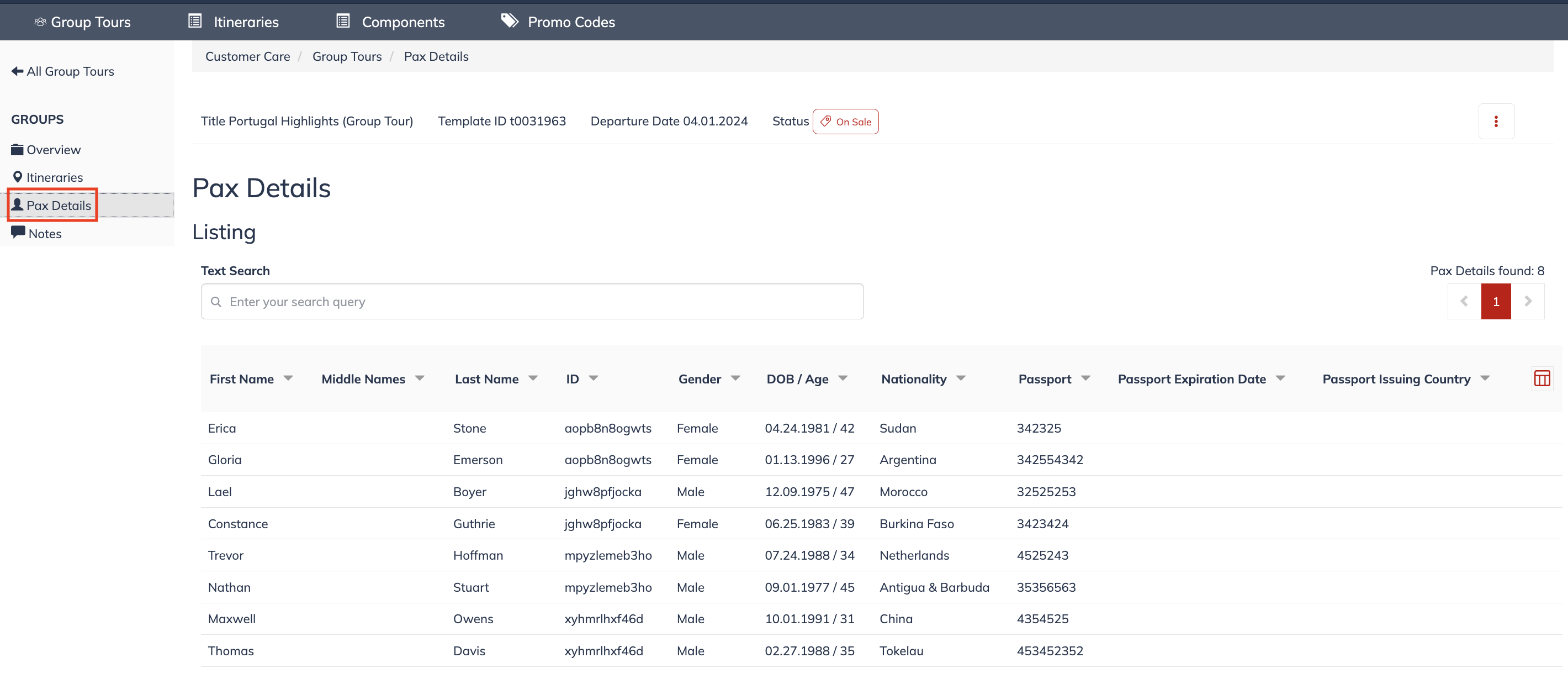Open Nationality column sort dropdown
The width and height of the screenshot is (1568, 684).
pos(961,378)
